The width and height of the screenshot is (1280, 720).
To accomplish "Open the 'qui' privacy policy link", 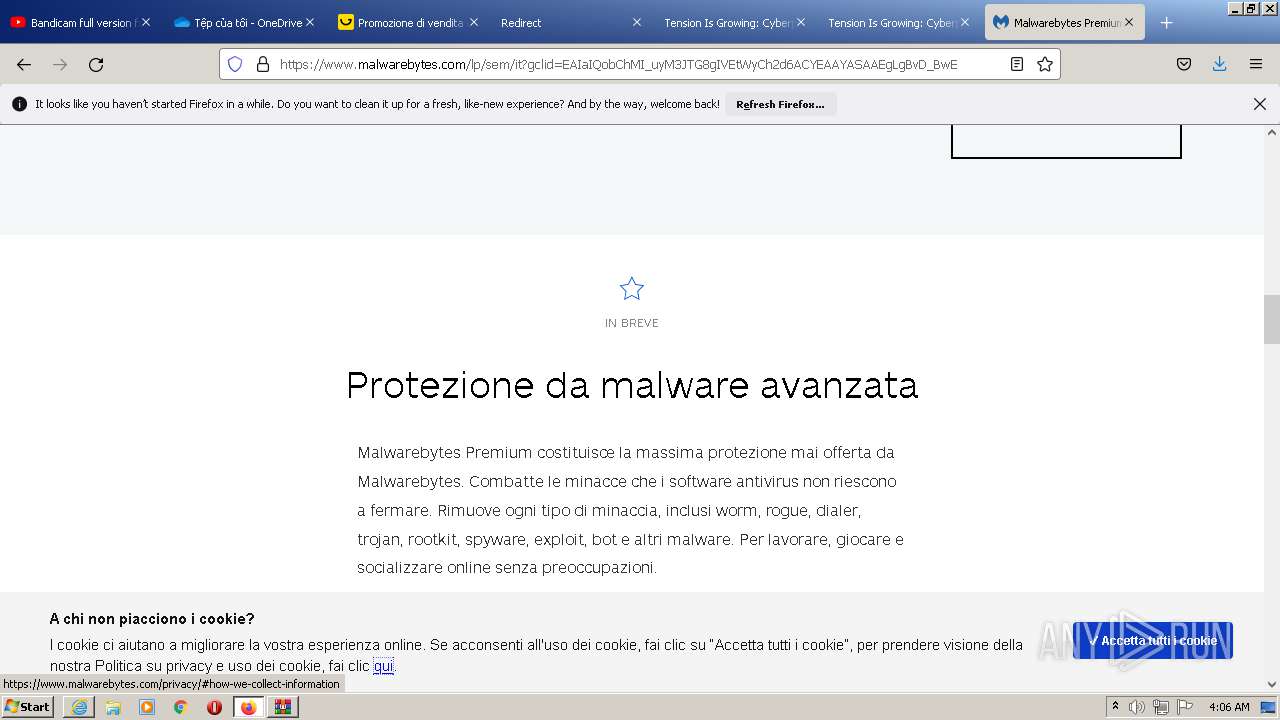I will pos(383,666).
